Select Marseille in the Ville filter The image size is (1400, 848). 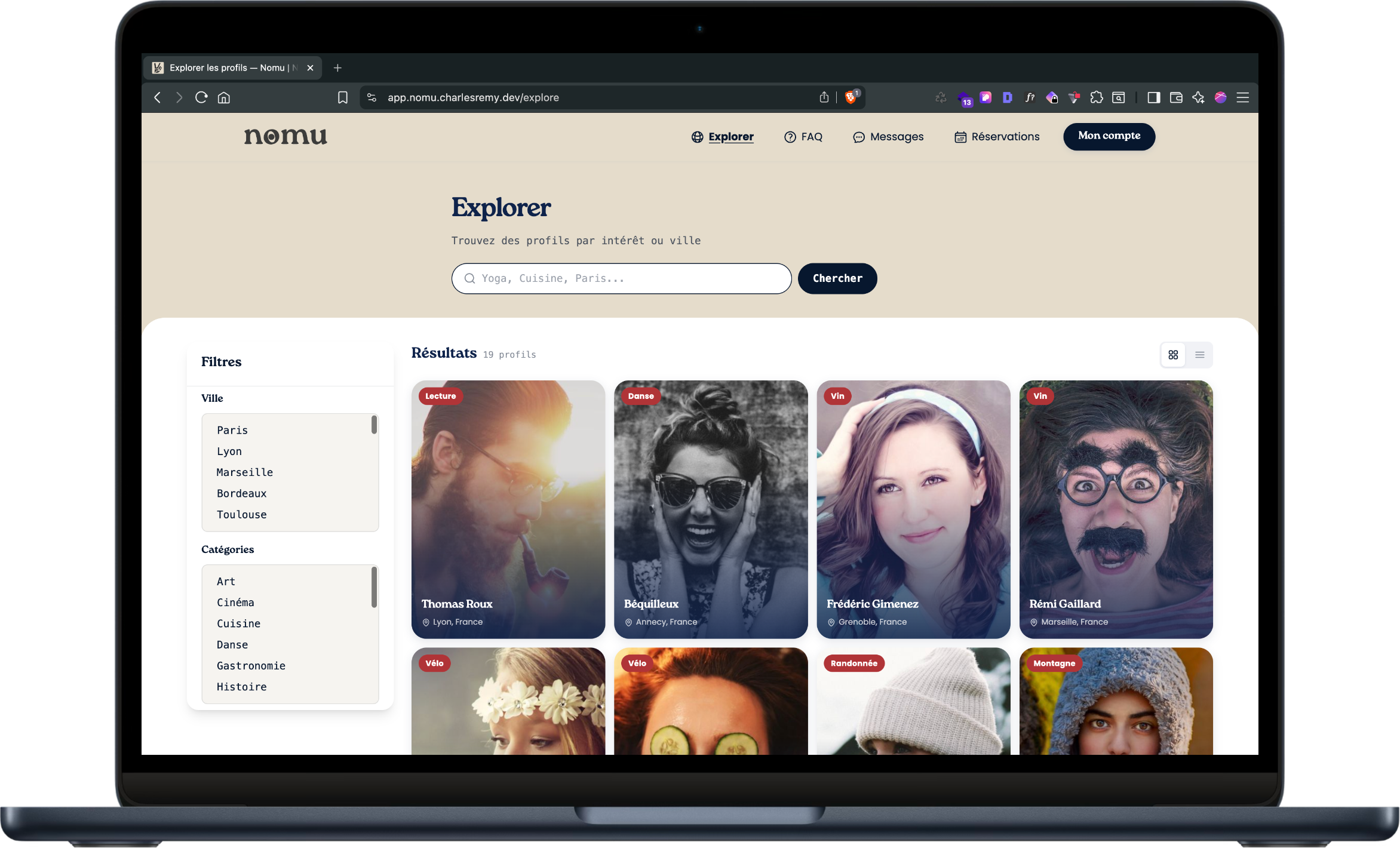point(244,472)
